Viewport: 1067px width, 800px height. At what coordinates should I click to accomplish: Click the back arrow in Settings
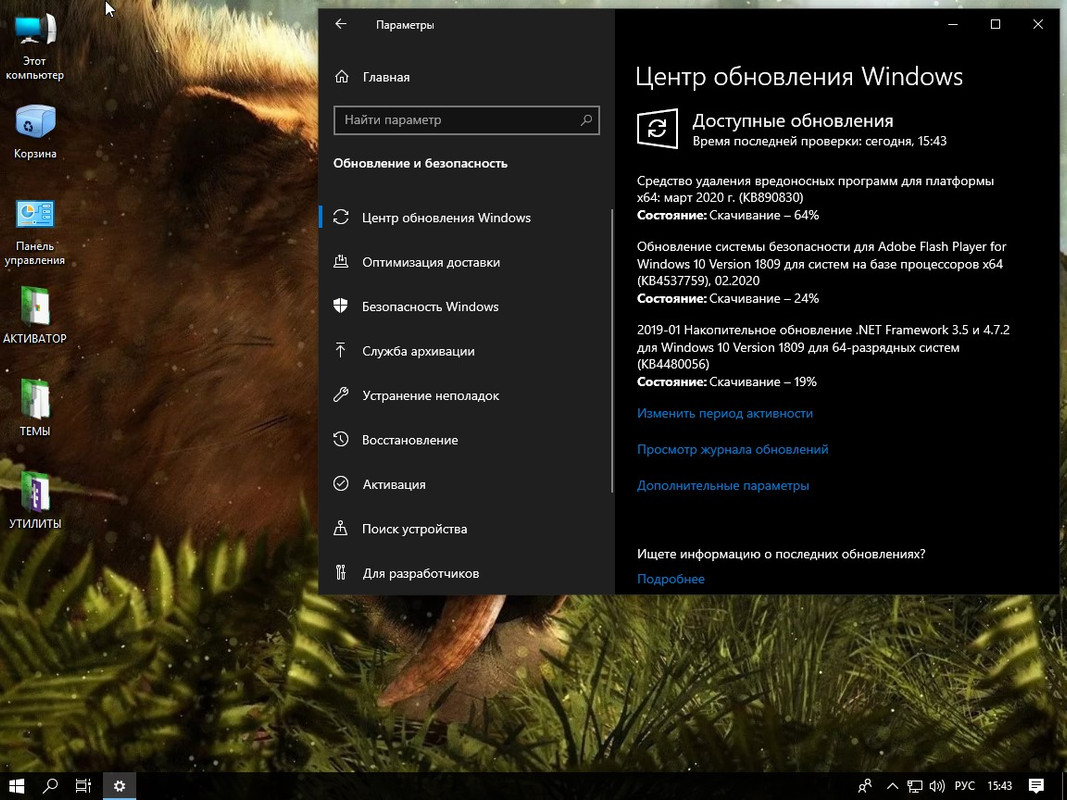click(341, 24)
